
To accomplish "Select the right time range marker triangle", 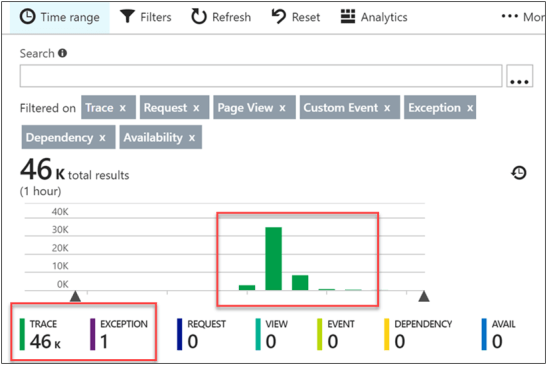I will click(x=424, y=296).
